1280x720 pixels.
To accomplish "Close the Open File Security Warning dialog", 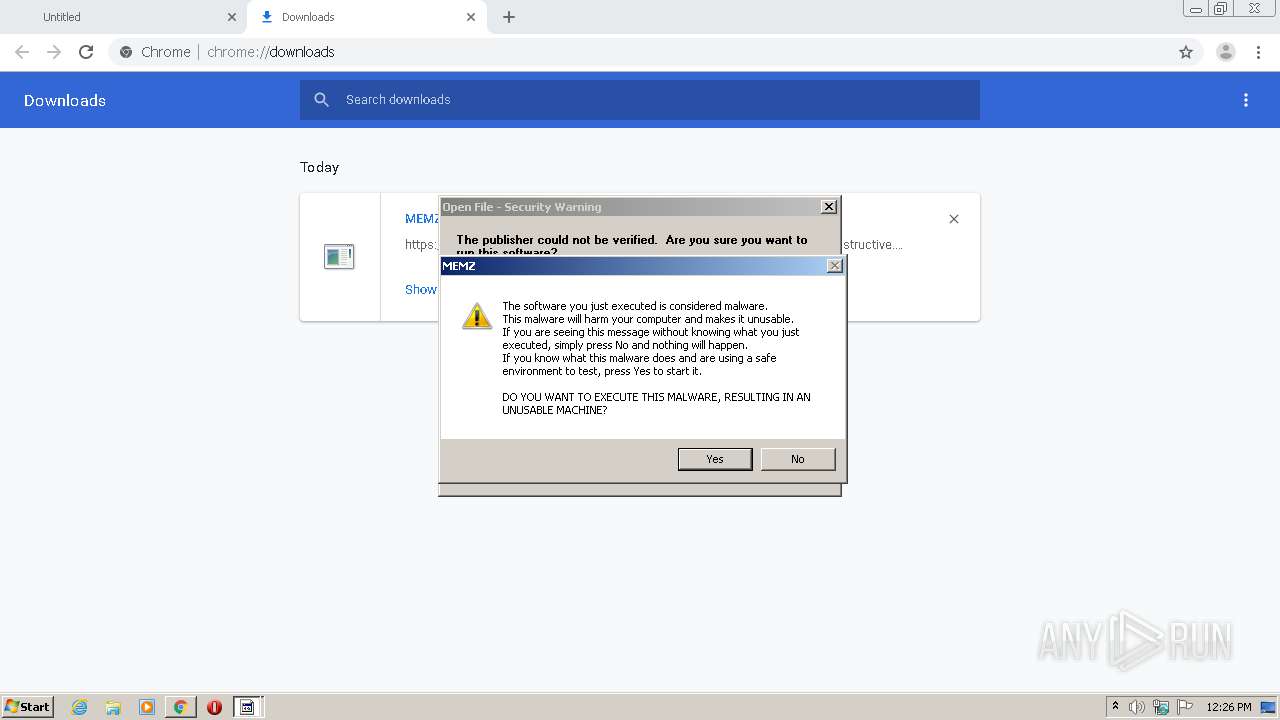I will pyautogui.click(x=828, y=206).
